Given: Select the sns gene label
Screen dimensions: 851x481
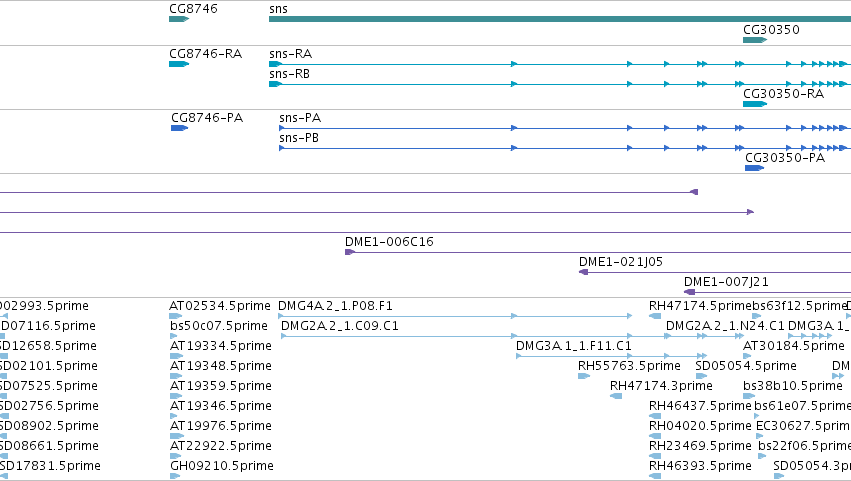Looking at the screenshot, I should pyautogui.click(x=278, y=9).
